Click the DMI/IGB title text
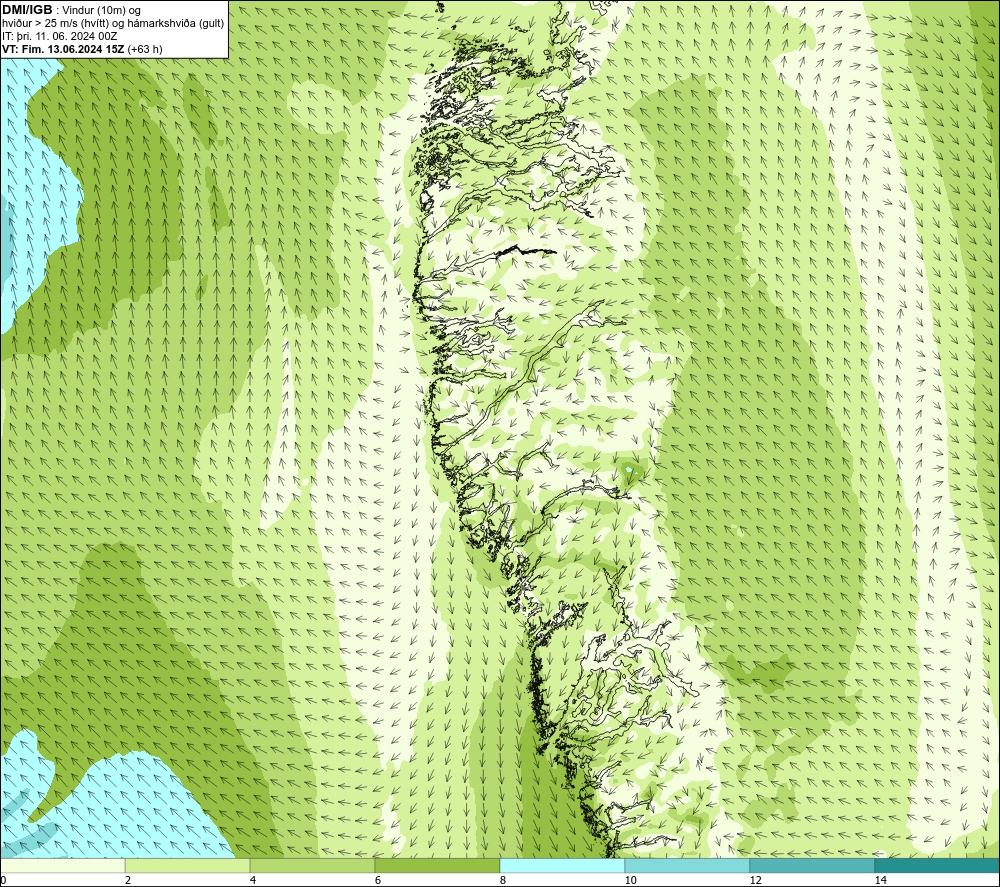This screenshot has width=1000, height=887. (x=27, y=10)
